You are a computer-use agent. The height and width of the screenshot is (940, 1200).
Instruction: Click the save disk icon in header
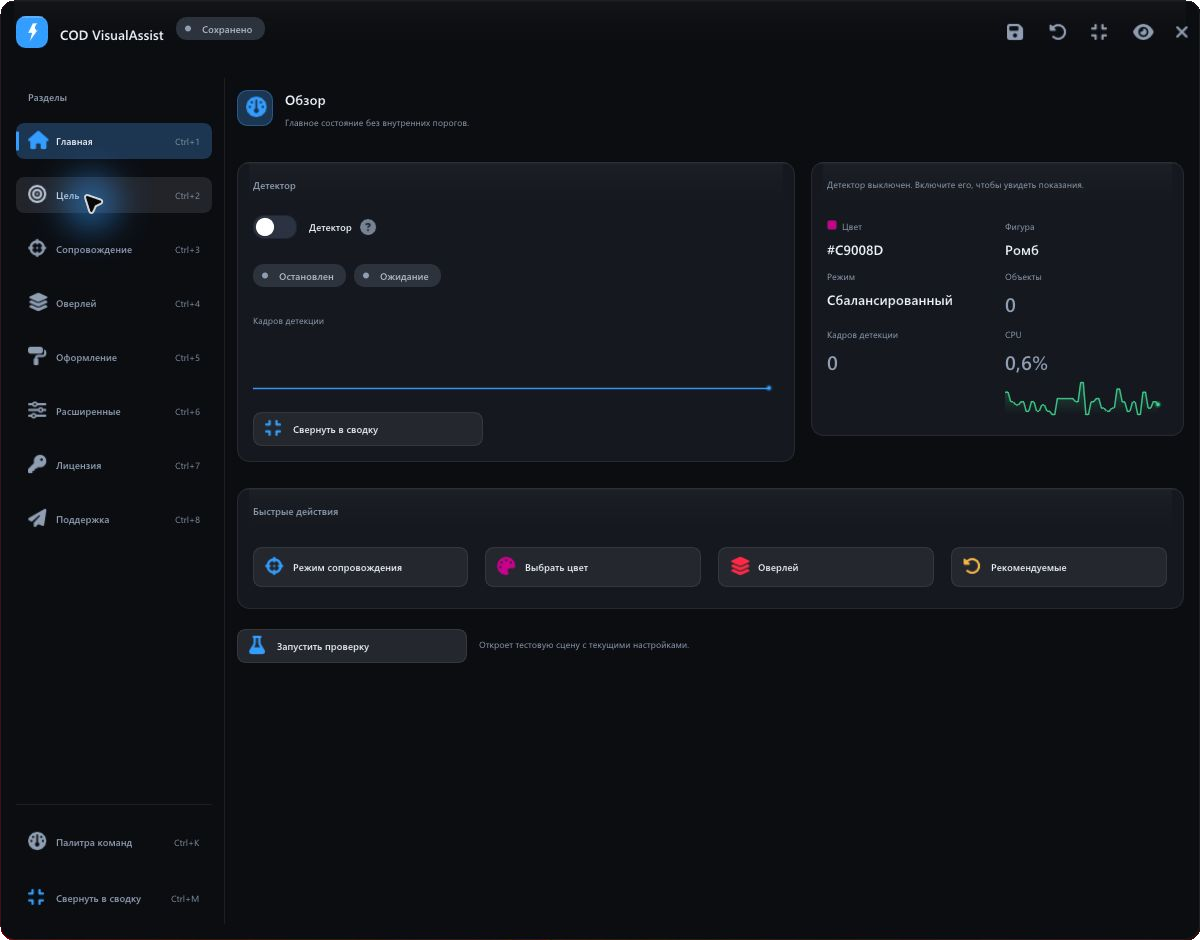click(x=1015, y=32)
